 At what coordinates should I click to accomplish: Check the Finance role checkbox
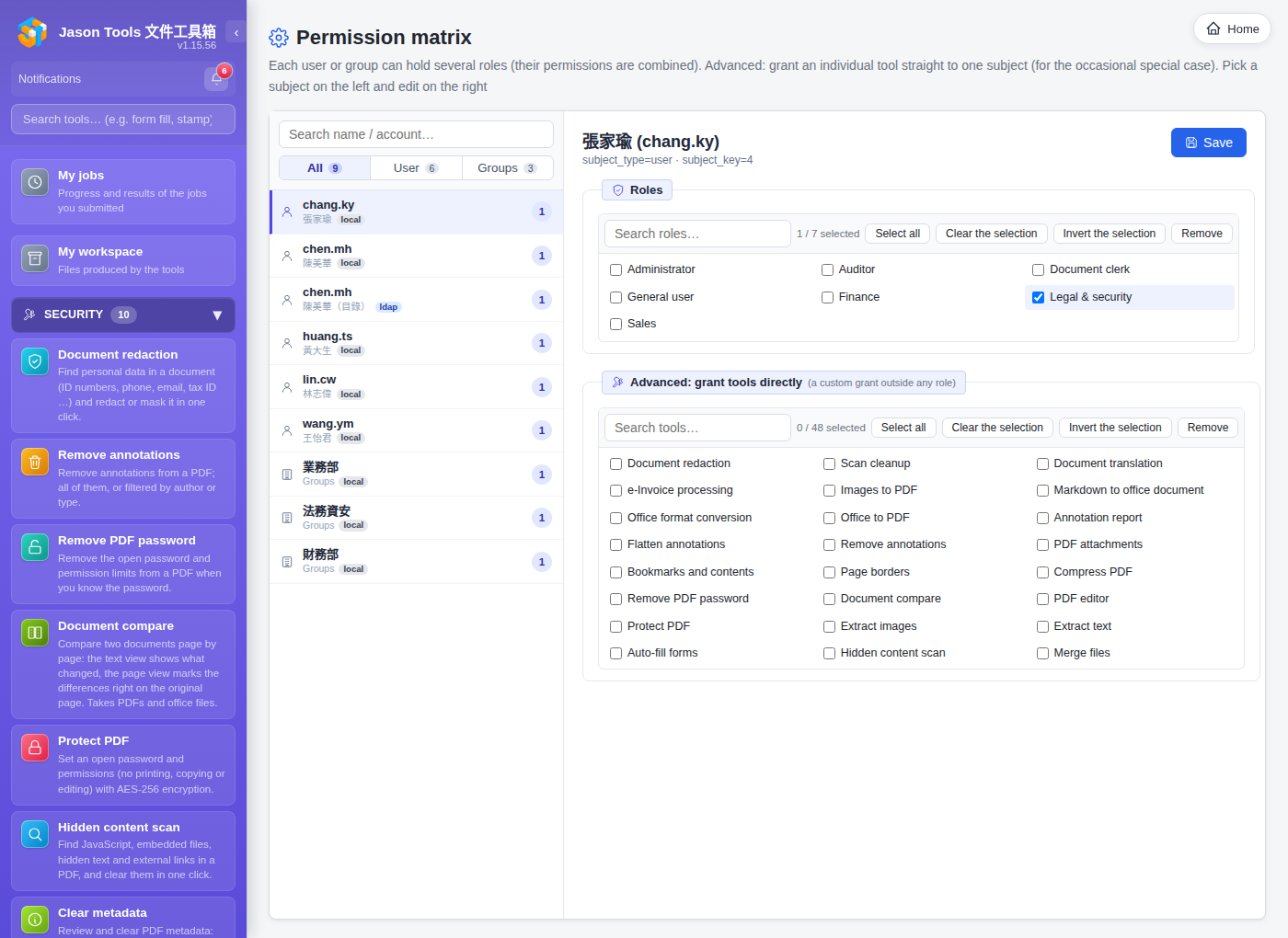coord(827,297)
